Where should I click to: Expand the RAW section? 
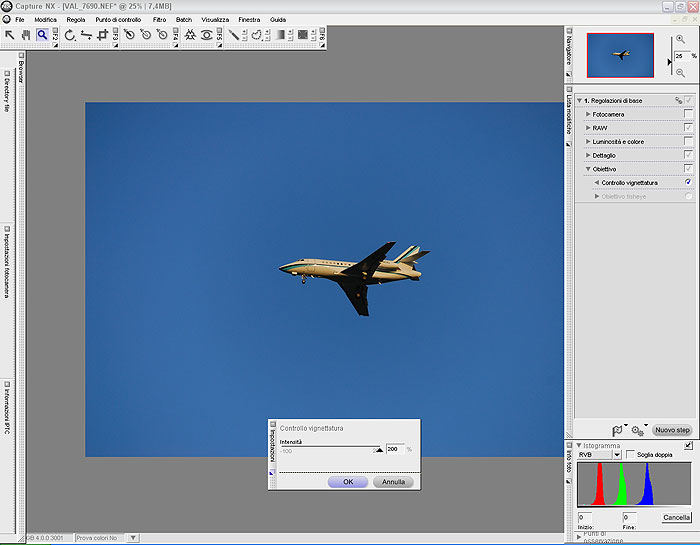[588, 128]
